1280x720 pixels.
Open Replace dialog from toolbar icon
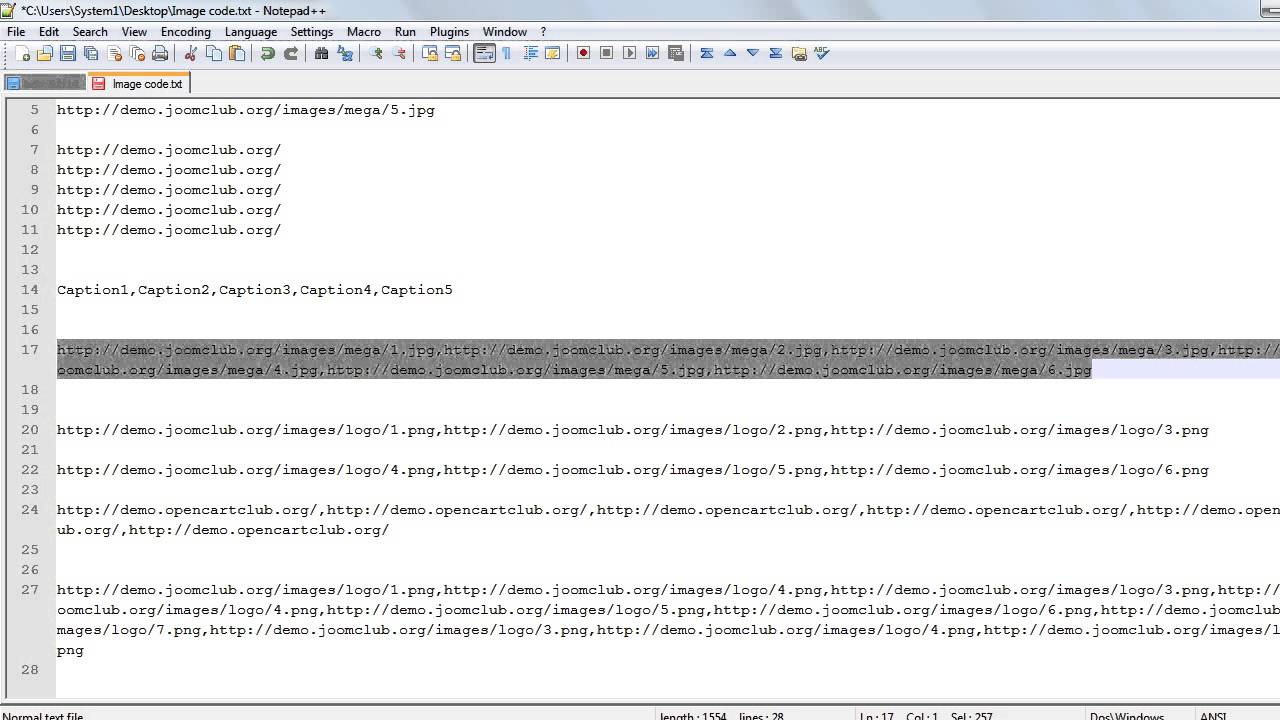click(x=345, y=54)
